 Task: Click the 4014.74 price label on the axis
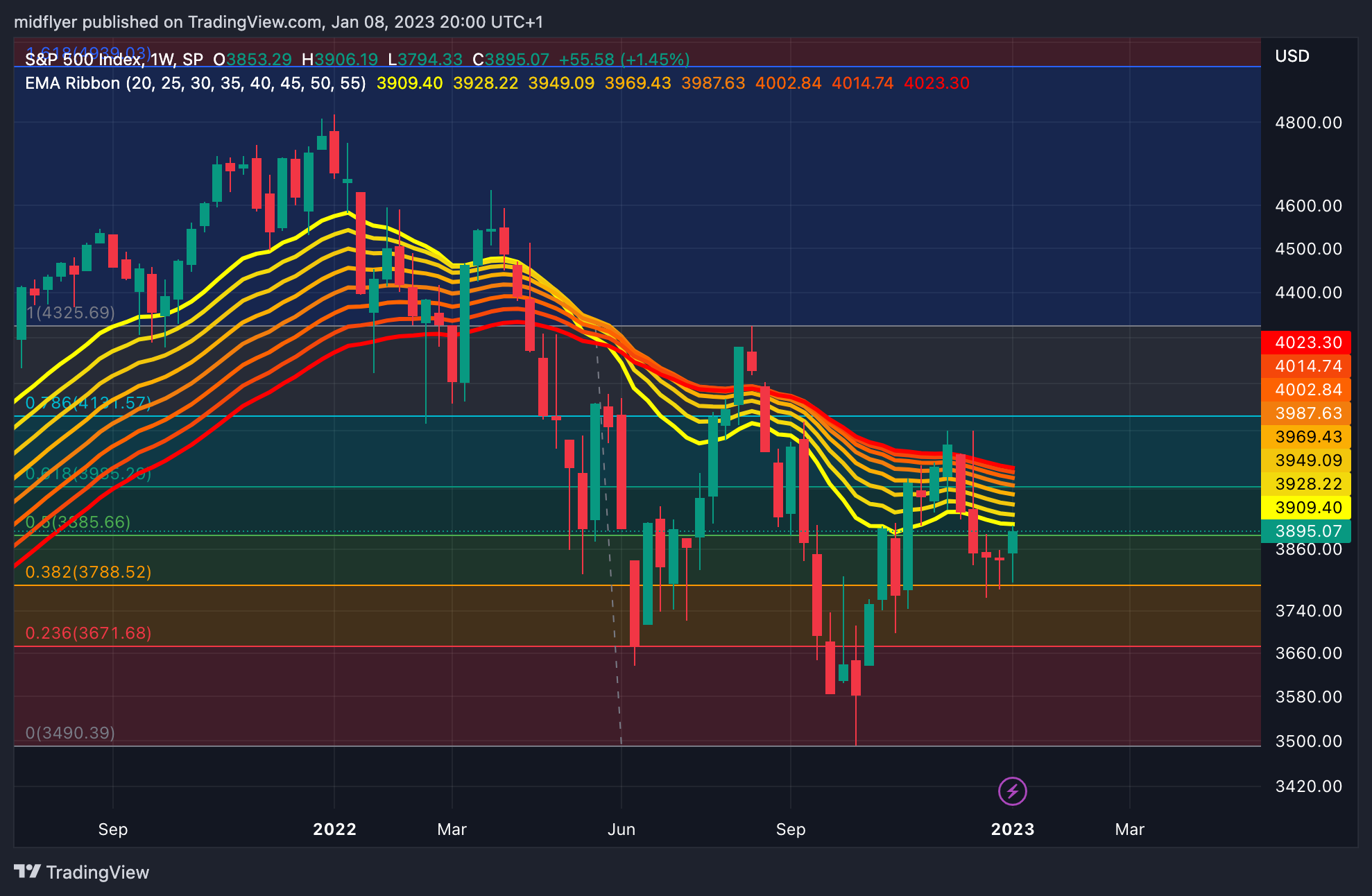pos(1305,366)
